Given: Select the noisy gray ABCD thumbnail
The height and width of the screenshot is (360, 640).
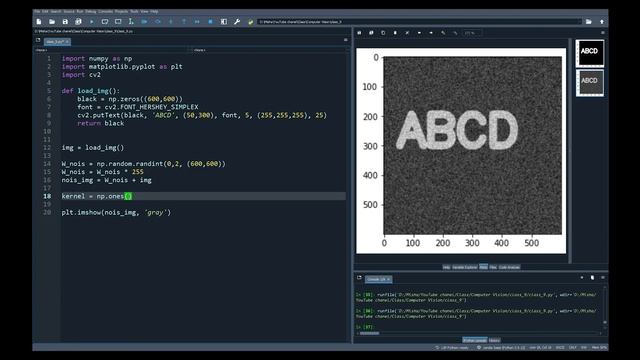Looking at the screenshot, I should coord(590,82).
